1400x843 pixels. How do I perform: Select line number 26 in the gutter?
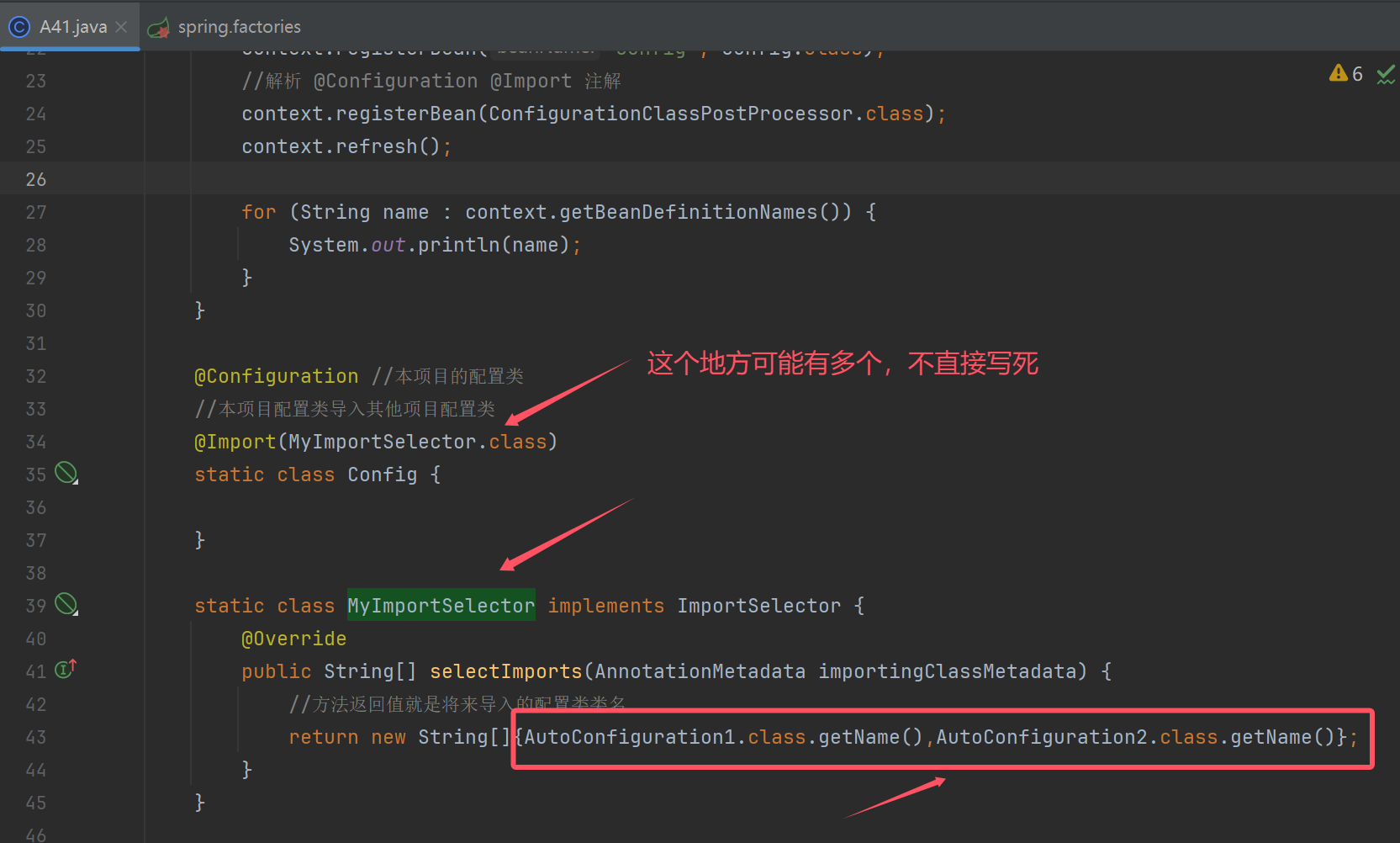36,179
